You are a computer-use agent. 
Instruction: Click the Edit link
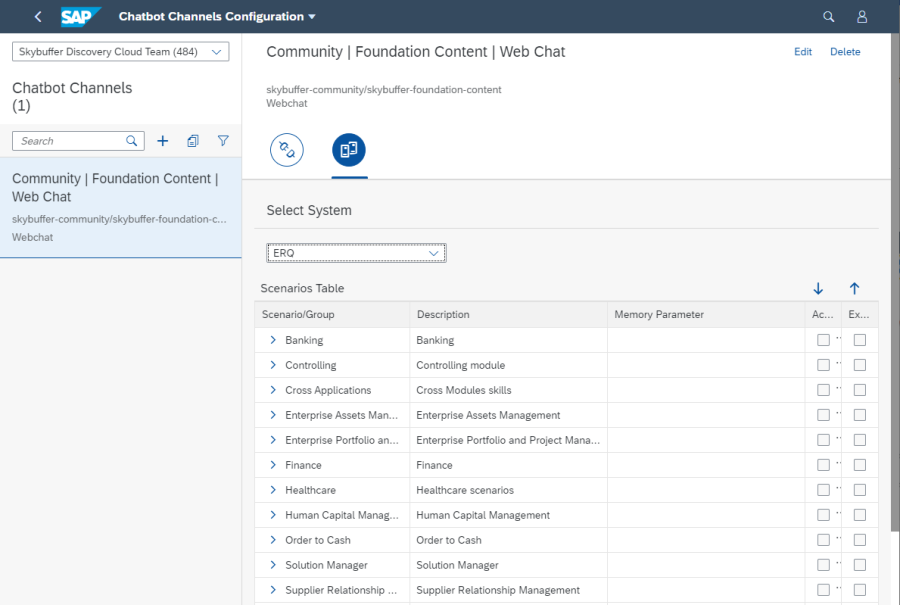click(802, 52)
